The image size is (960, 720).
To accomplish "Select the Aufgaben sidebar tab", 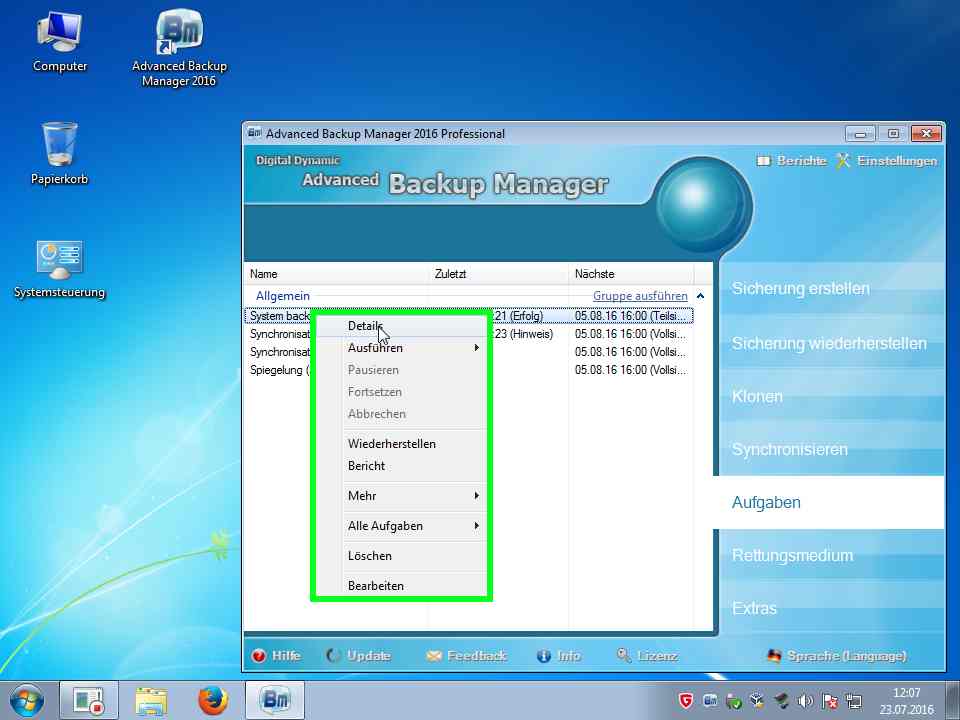I will coord(828,503).
